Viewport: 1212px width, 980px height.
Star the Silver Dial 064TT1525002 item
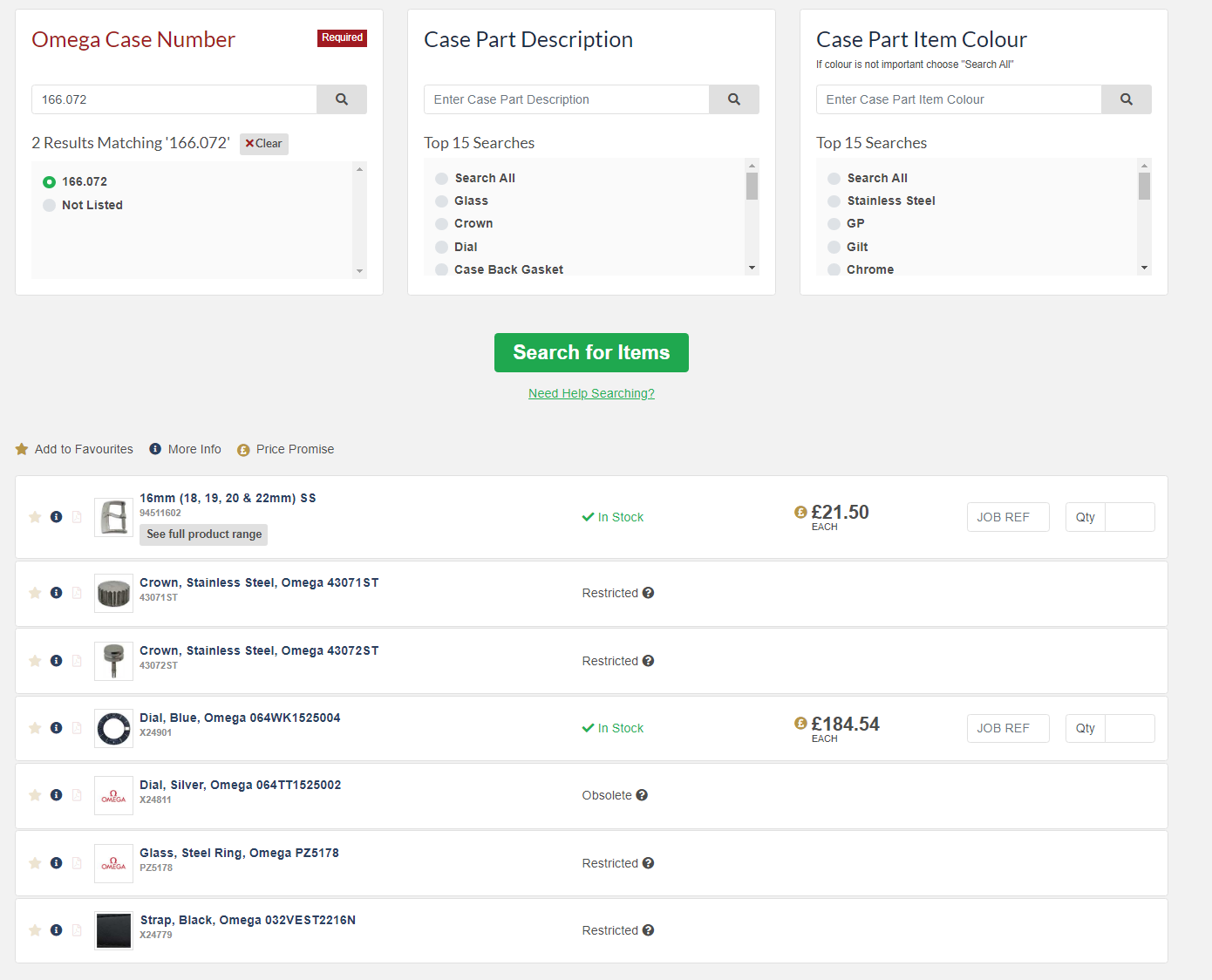click(x=35, y=795)
